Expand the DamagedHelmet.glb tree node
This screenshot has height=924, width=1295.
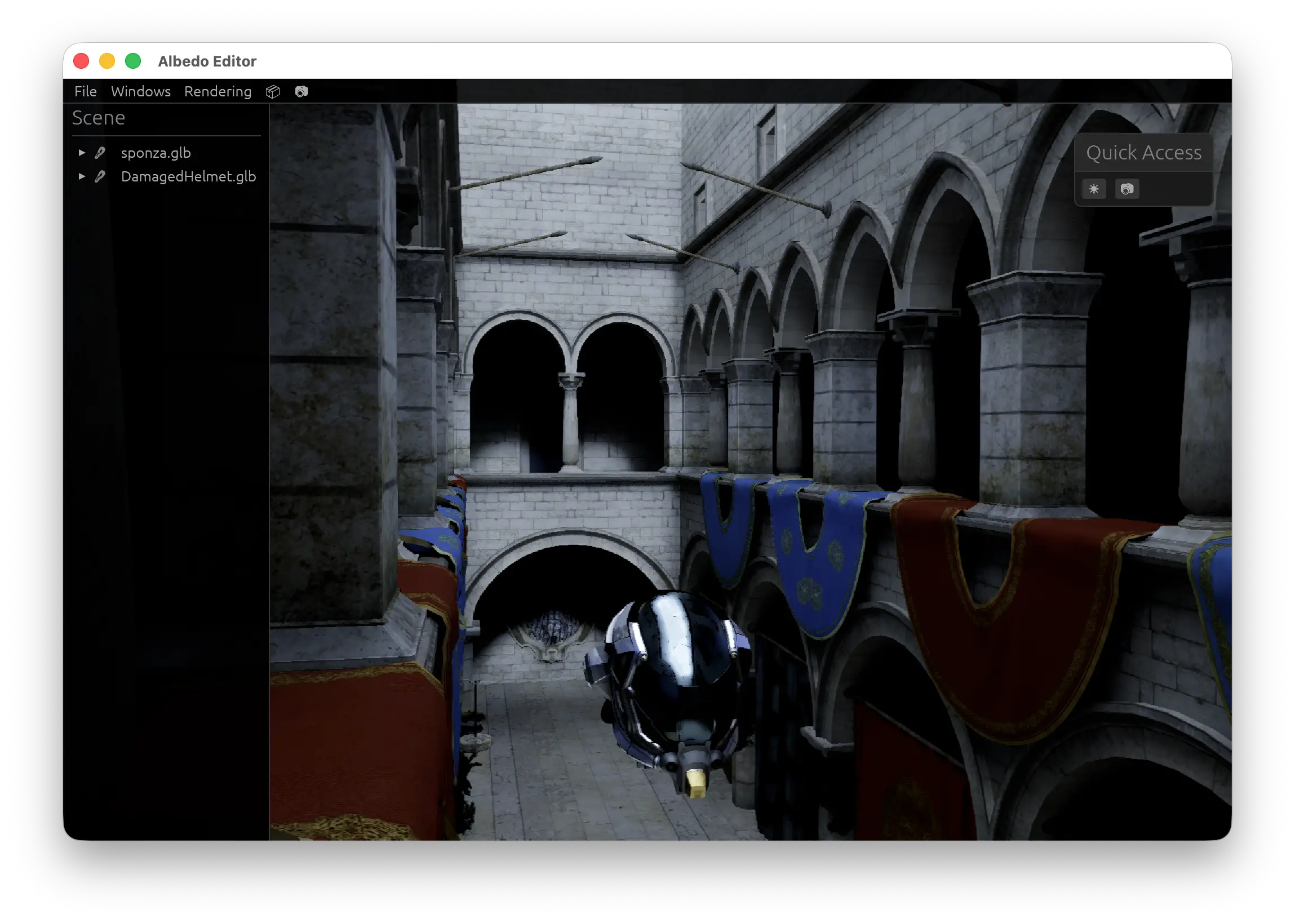point(82,176)
